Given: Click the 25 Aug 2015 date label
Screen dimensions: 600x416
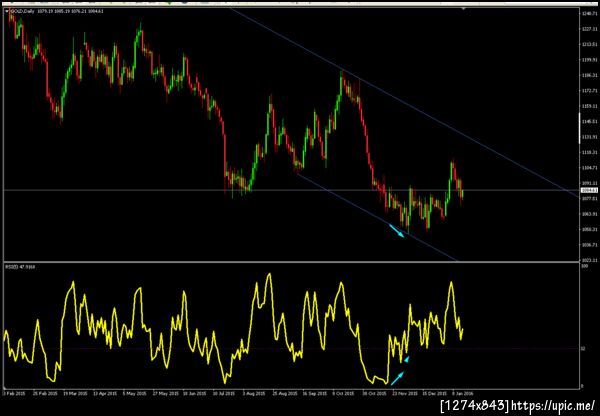Looking at the screenshot, I should (x=284, y=393).
